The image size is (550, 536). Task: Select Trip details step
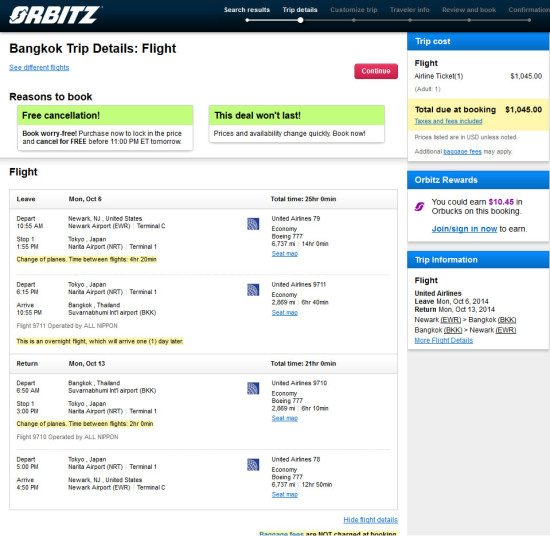point(300,10)
